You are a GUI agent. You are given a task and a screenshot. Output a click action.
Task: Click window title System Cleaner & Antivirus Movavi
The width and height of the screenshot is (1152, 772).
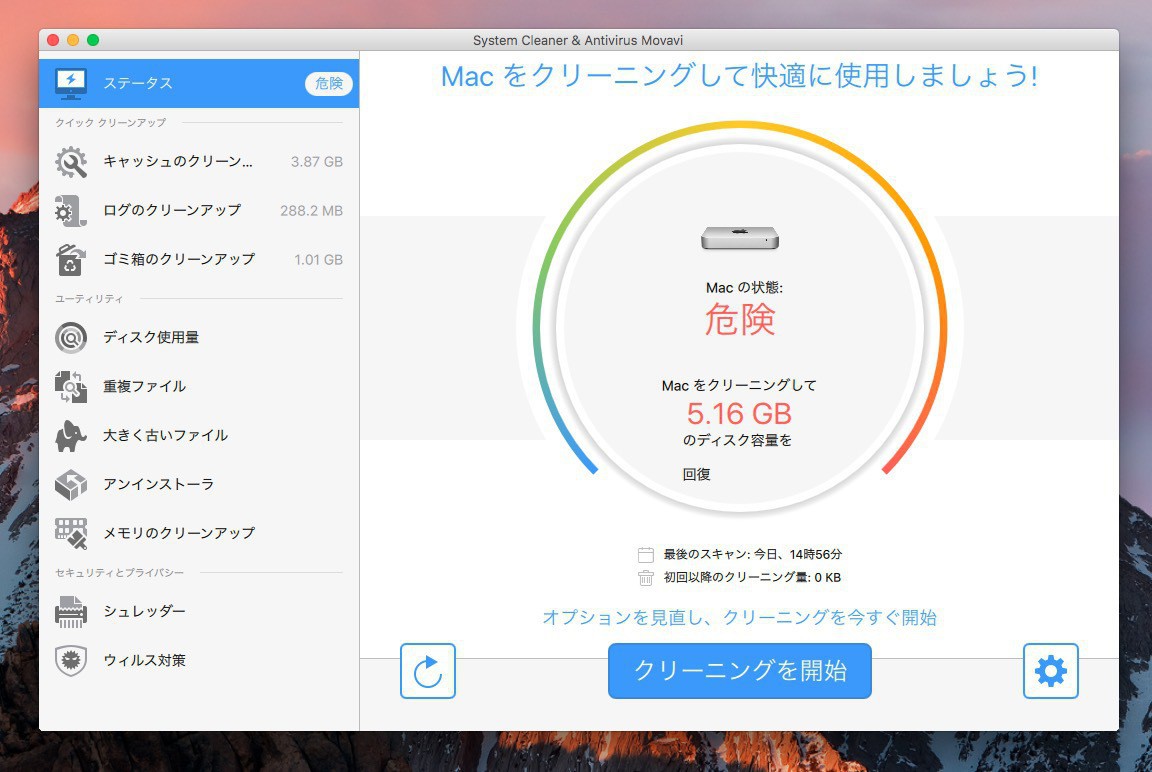pyautogui.click(x=578, y=40)
